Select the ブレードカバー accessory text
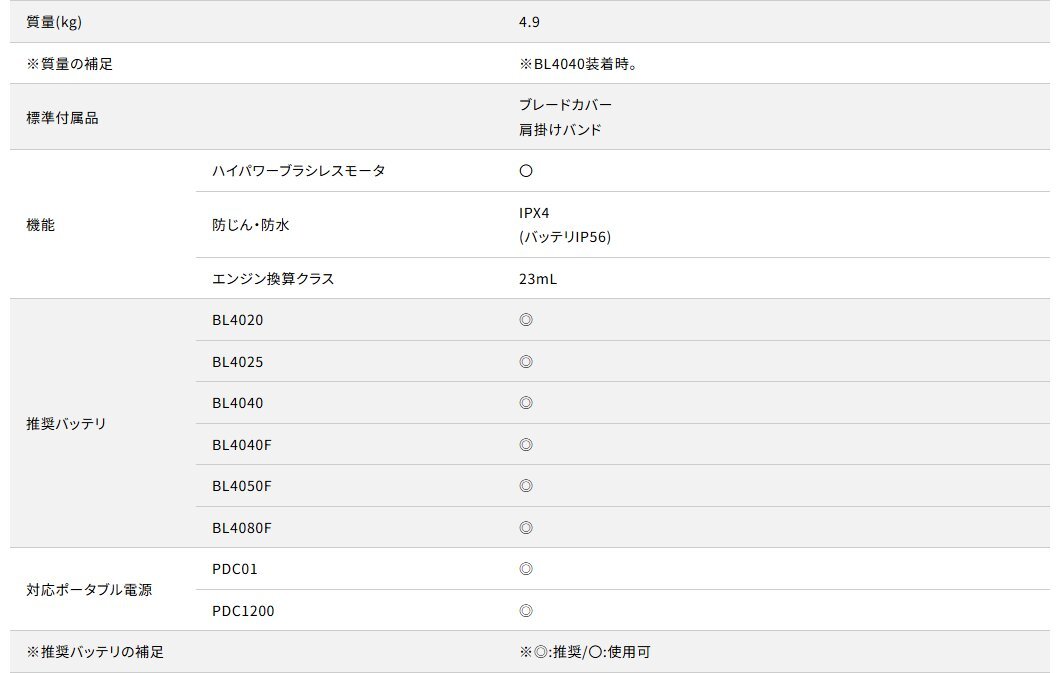 (x=565, y=105)
